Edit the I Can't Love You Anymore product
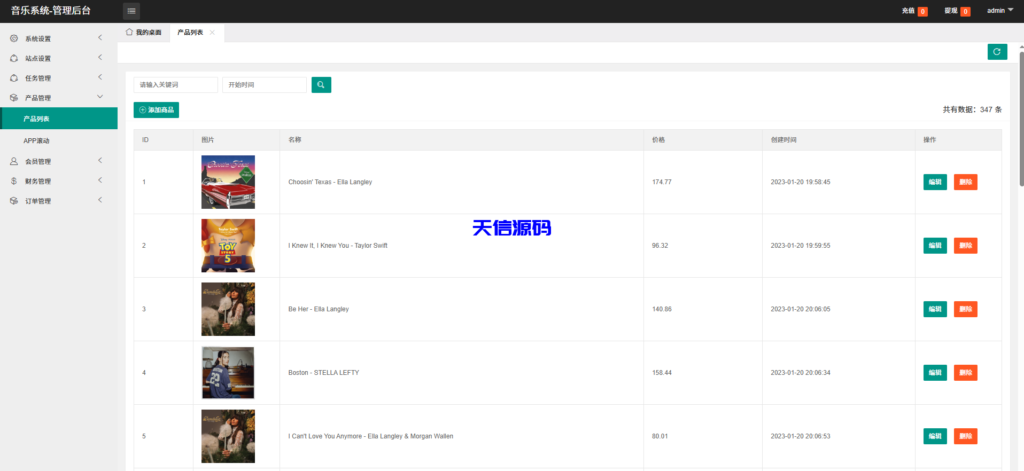Image resolution: width=1024 pixels, height=471 pixels. tap(935, 436)
